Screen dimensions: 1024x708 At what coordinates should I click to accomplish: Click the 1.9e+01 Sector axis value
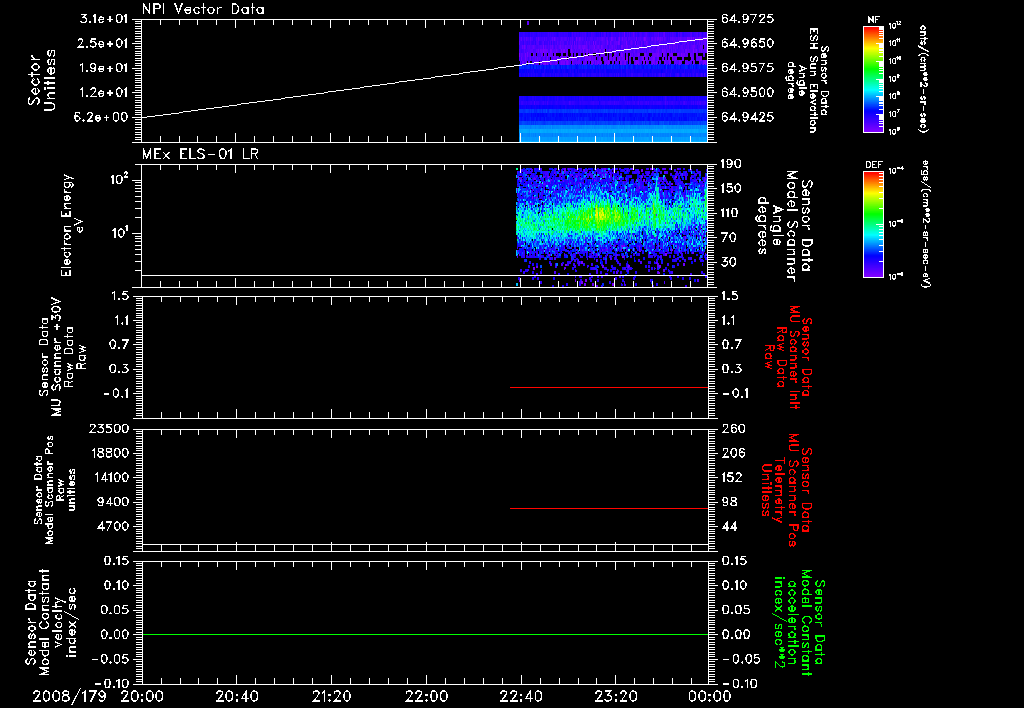(x=104, y=68)
